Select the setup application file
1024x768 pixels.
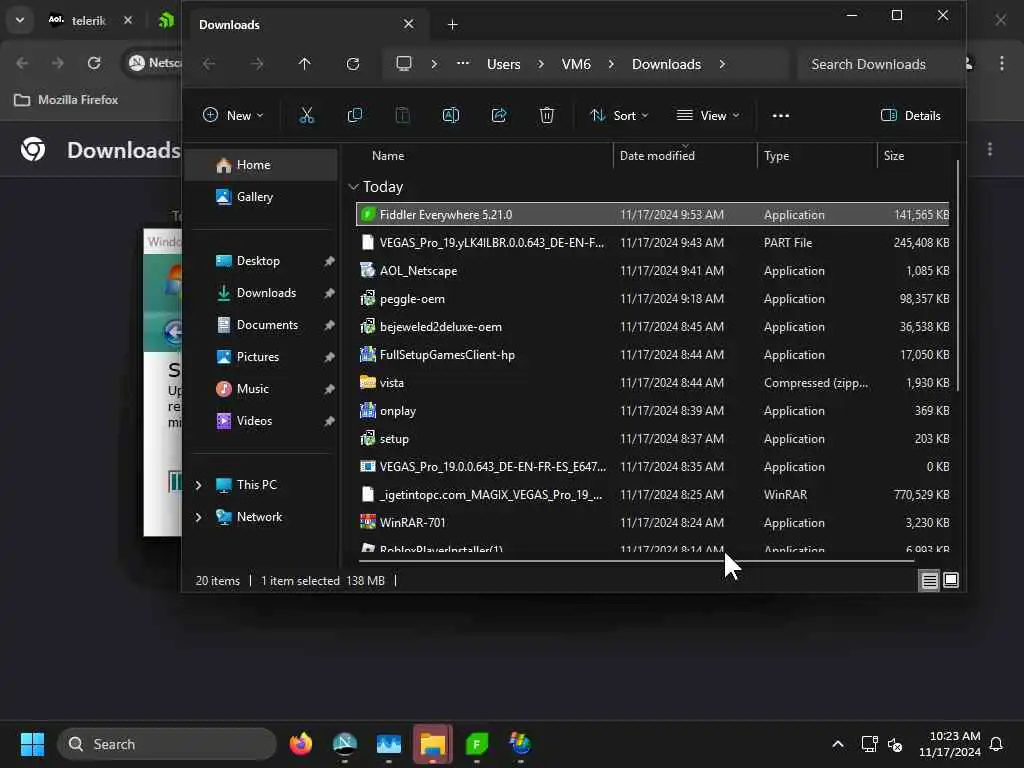tap(652, 439)
